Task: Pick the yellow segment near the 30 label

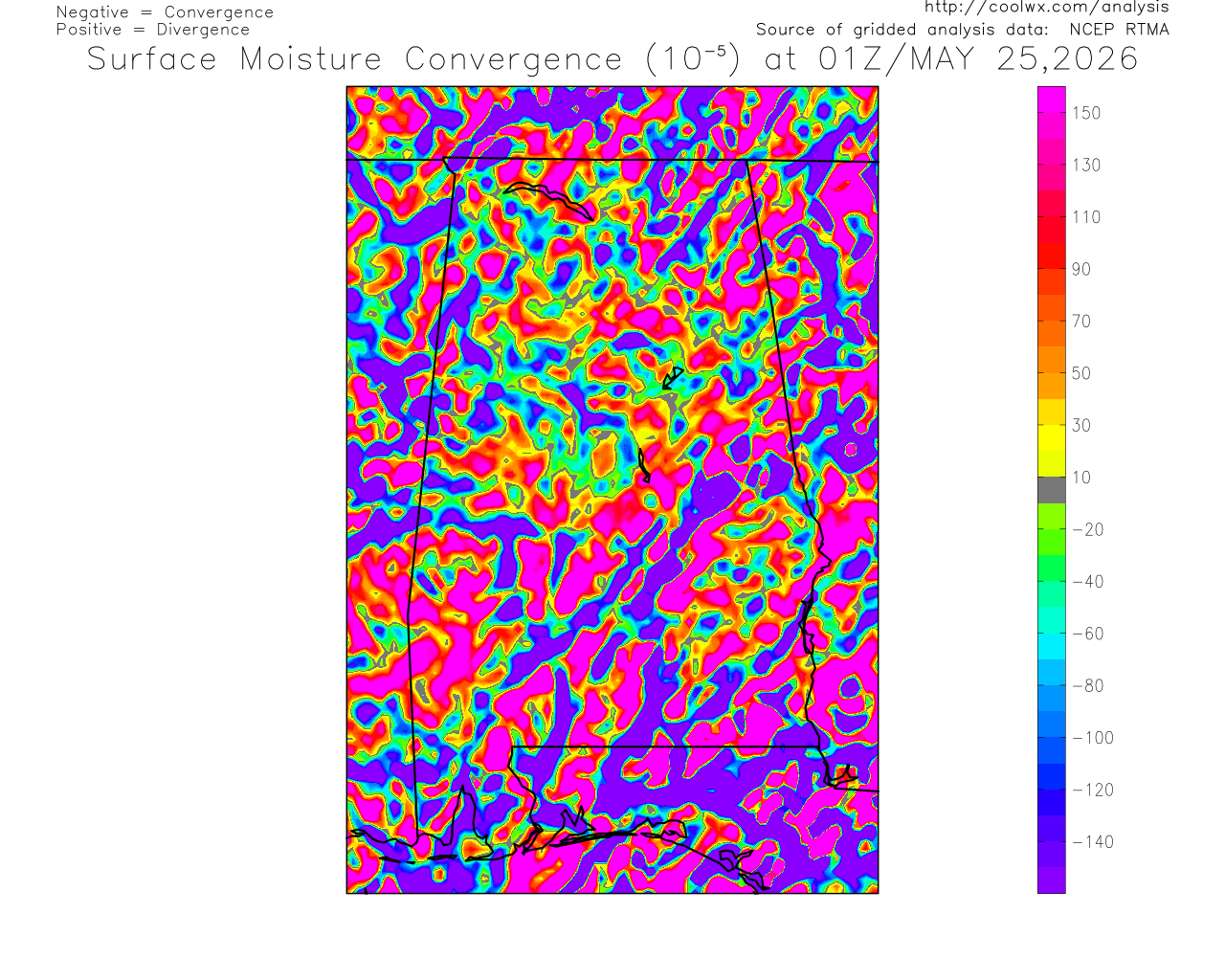Action: click(1051, 437)
